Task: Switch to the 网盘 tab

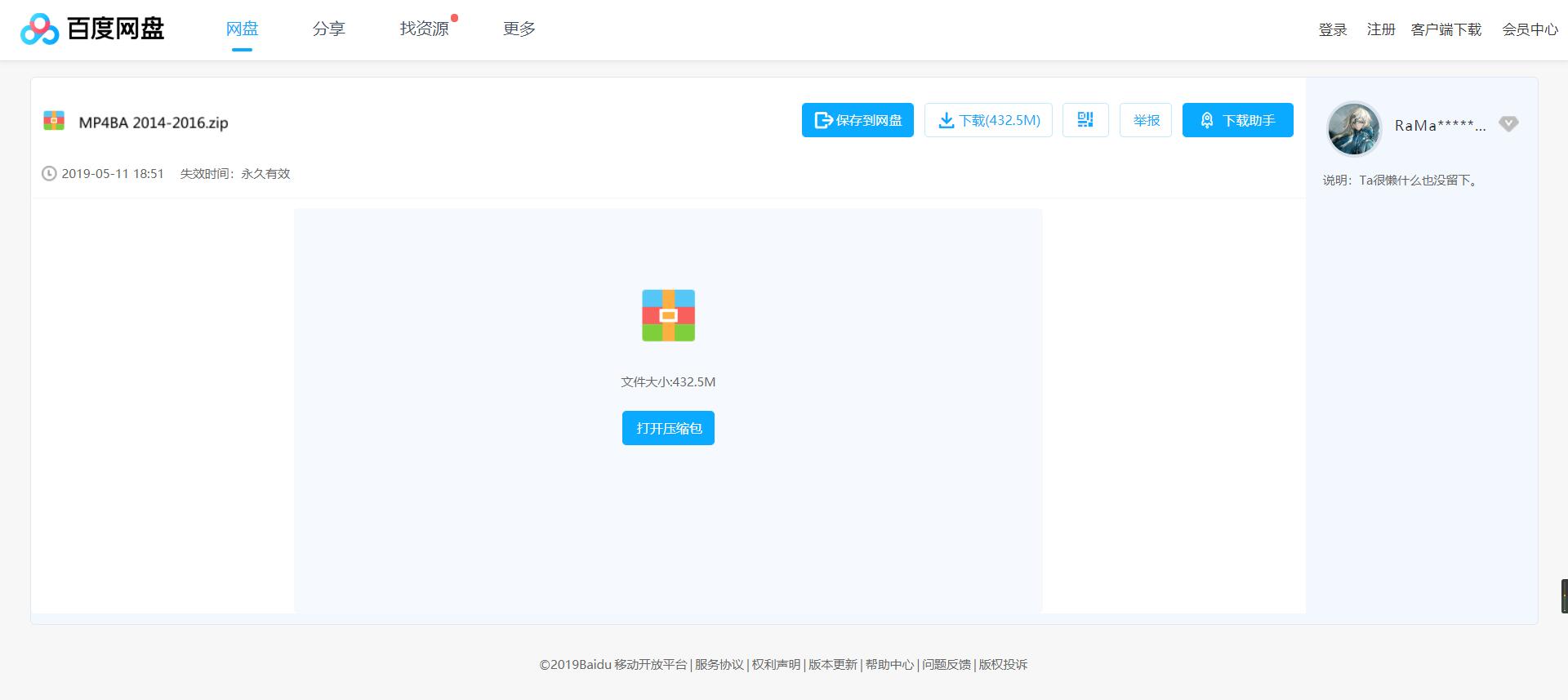Action: tap(242, 29)
